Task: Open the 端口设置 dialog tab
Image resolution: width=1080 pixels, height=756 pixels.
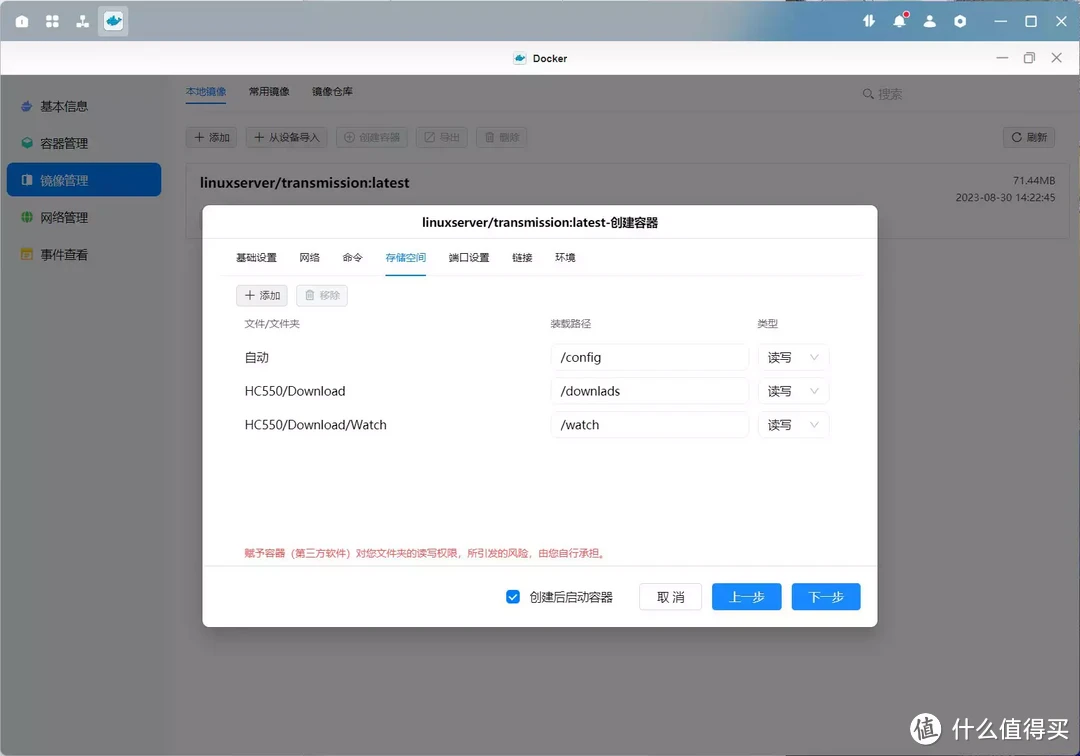Action: point(469,258)
